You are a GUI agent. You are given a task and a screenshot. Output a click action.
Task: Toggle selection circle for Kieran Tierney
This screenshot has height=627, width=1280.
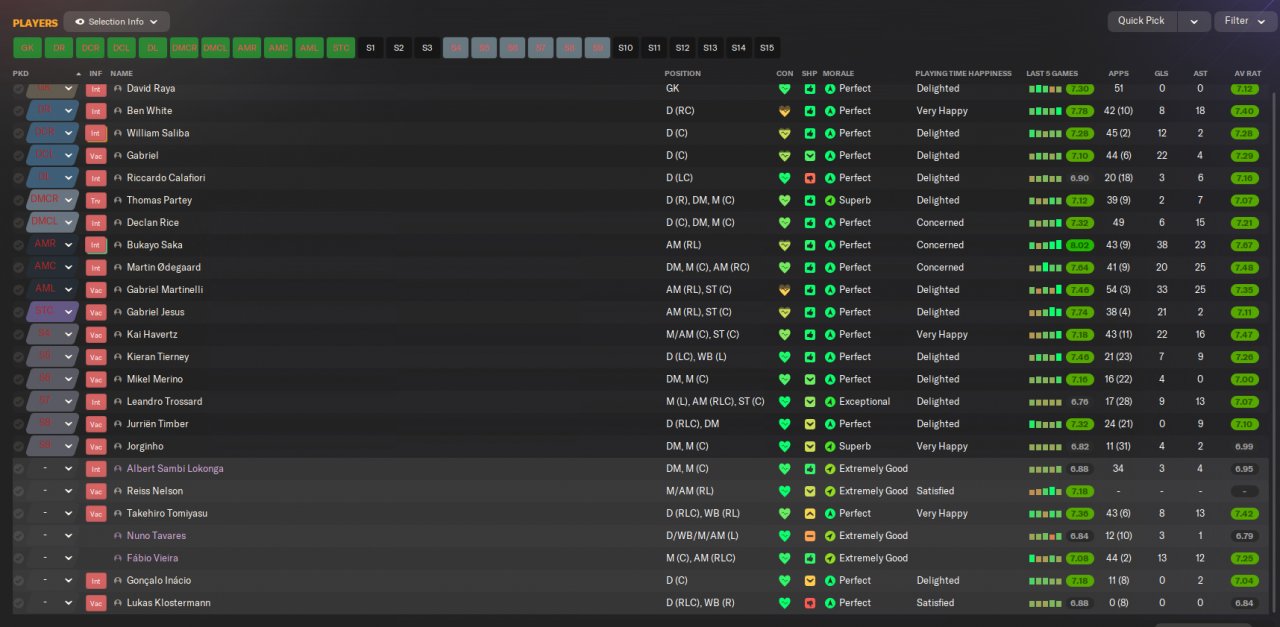tap(18, 357)
